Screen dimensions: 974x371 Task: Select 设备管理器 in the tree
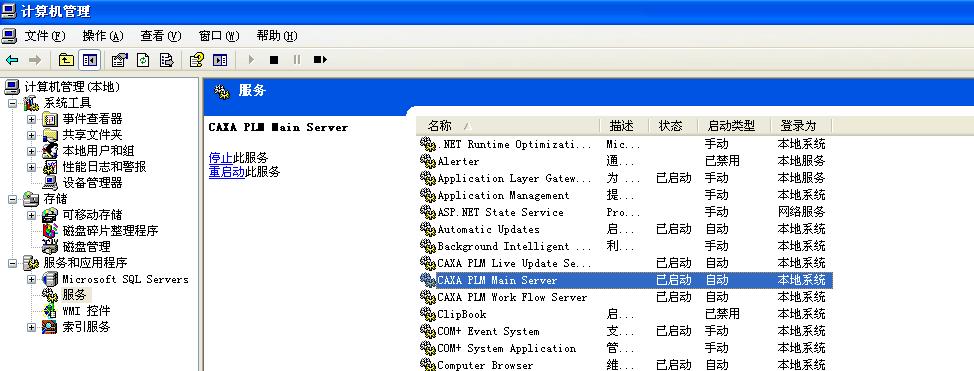[92, 183]
